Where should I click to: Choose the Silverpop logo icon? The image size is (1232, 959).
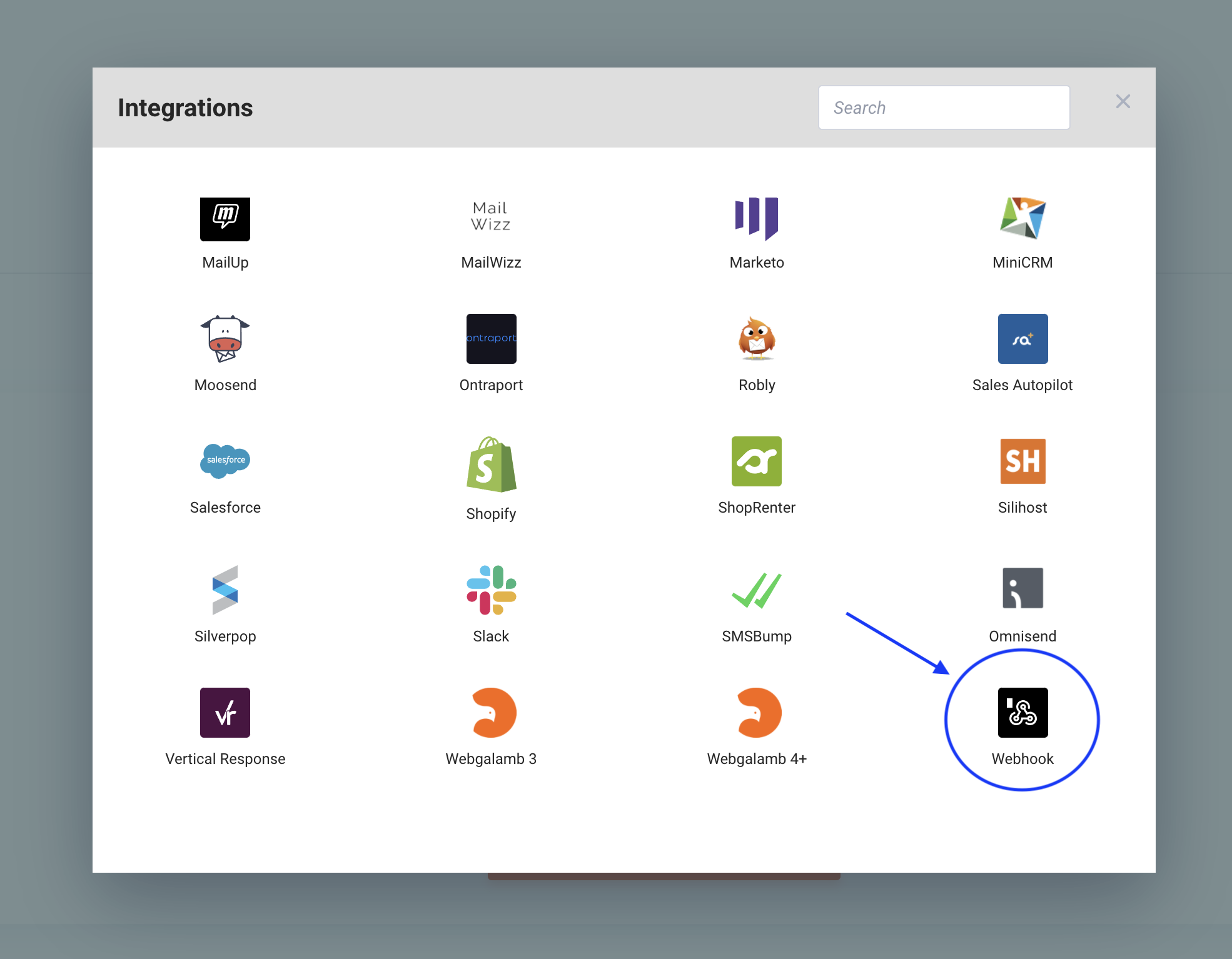[x=225, y=590]
